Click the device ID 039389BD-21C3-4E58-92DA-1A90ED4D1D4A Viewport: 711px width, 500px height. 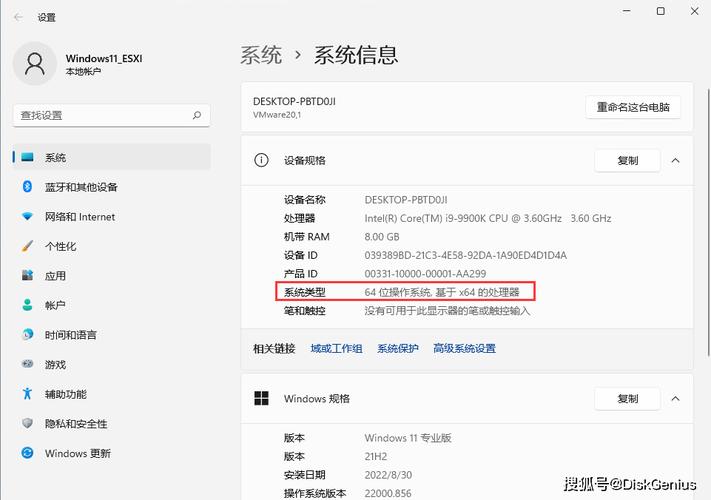click(x=465, y=255)
